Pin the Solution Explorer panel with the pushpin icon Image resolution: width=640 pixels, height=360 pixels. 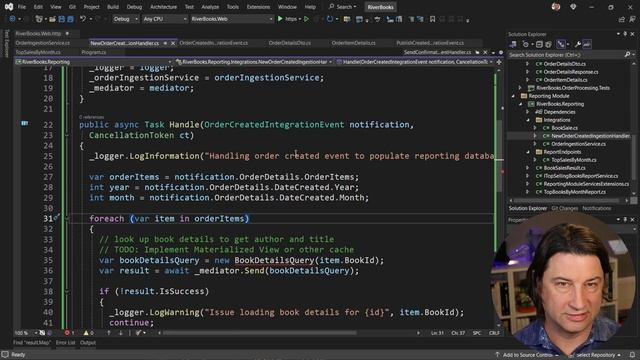click(625, 34)
